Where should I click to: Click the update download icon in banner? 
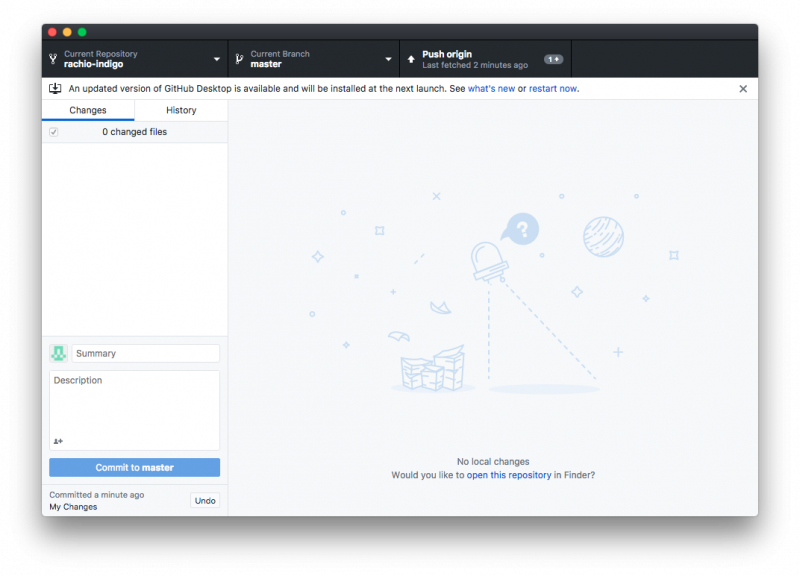click(x=55, y=88)
